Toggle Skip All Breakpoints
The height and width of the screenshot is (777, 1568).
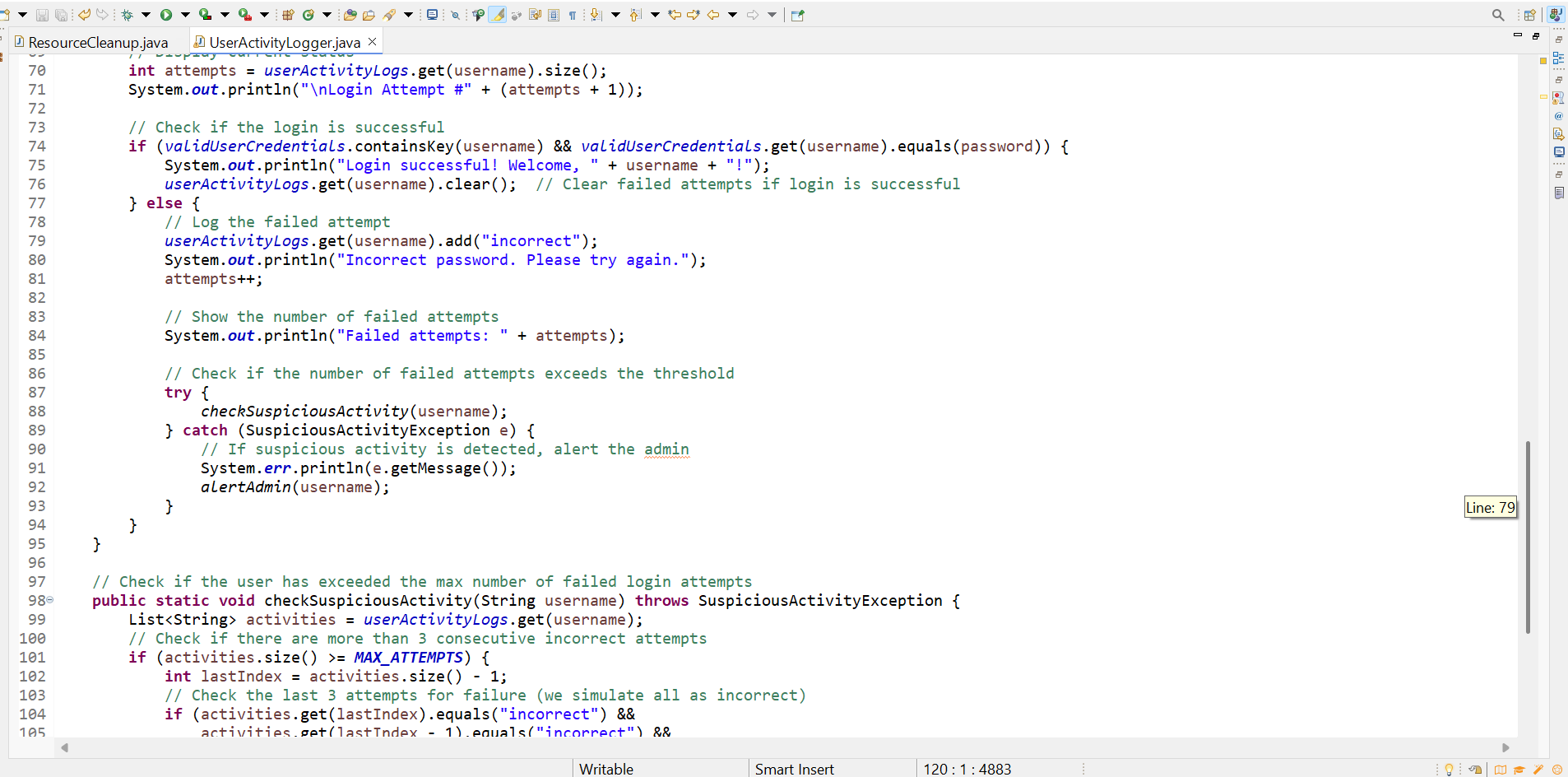(455, 15)
